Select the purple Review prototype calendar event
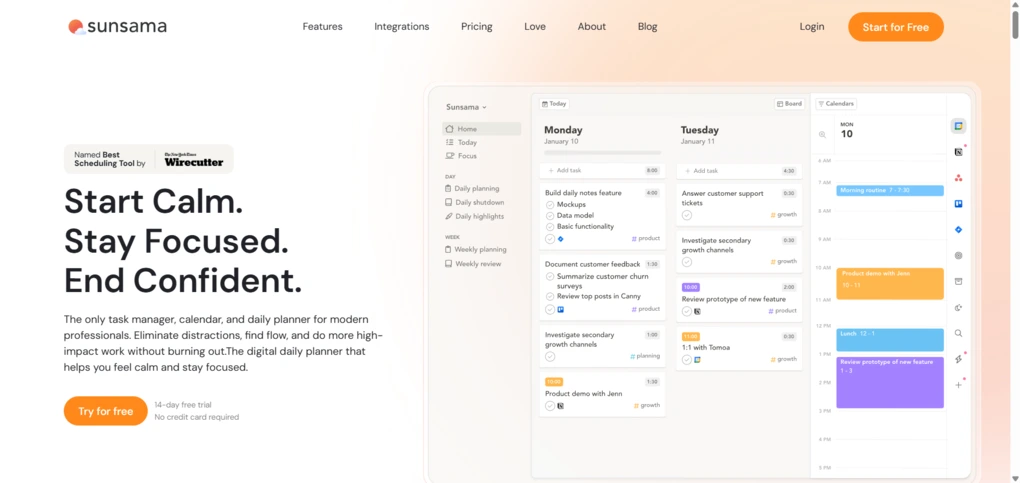The image size is (1020, 483). click(x=889, y=382)
